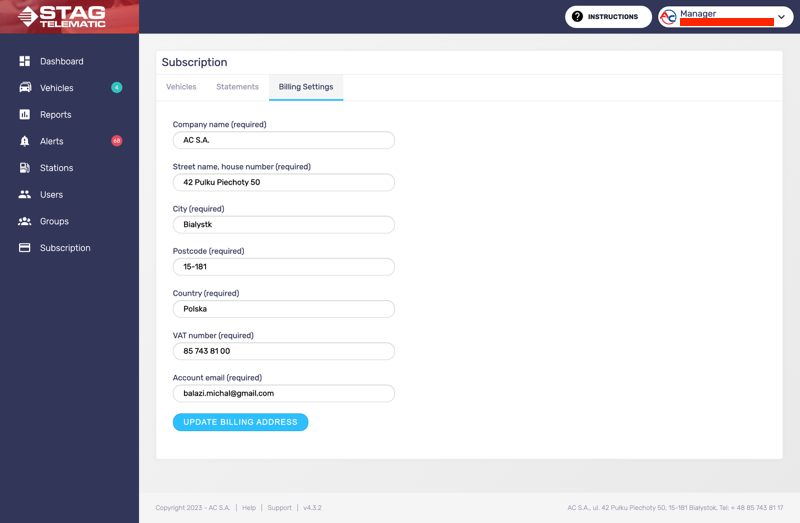Open the Support footer link

click(x=280, y=508)
